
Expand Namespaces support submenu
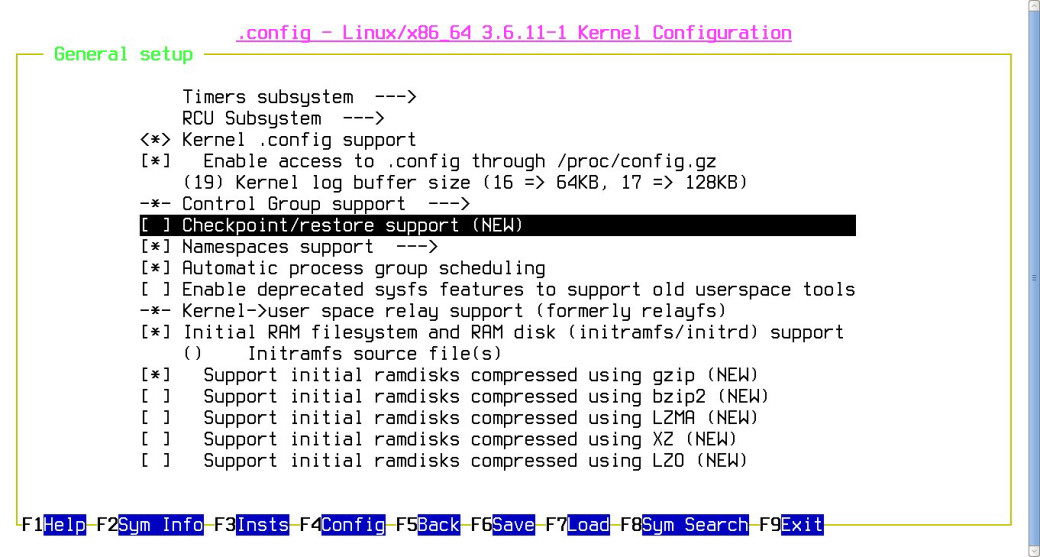click(x=309, y=247)
